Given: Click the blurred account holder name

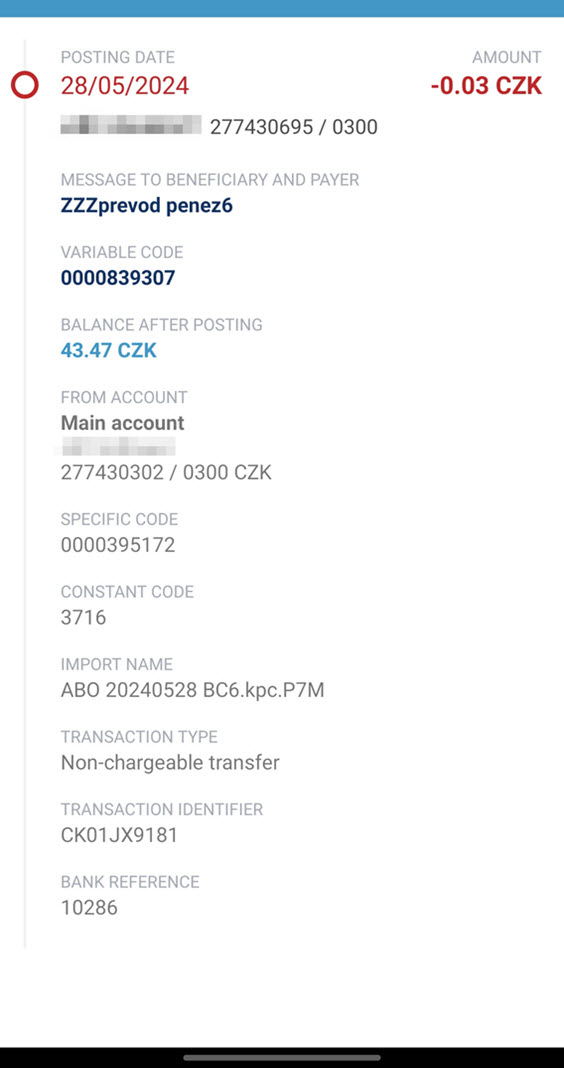Looking at the screenshot, I should point(118,447).
